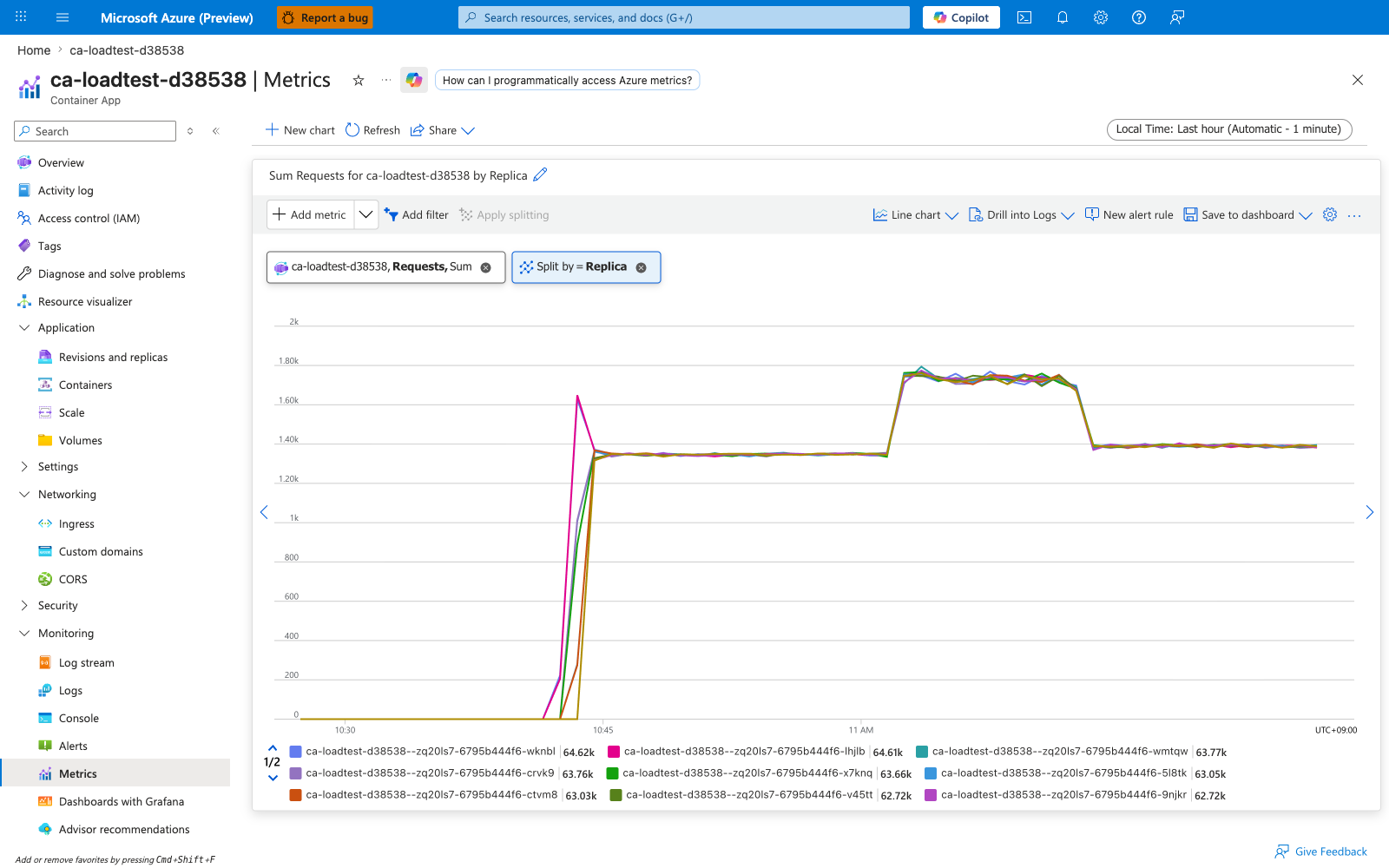Collapse the left navigation pane
The height and width of the screenshot is (868, 1389).
216,131
